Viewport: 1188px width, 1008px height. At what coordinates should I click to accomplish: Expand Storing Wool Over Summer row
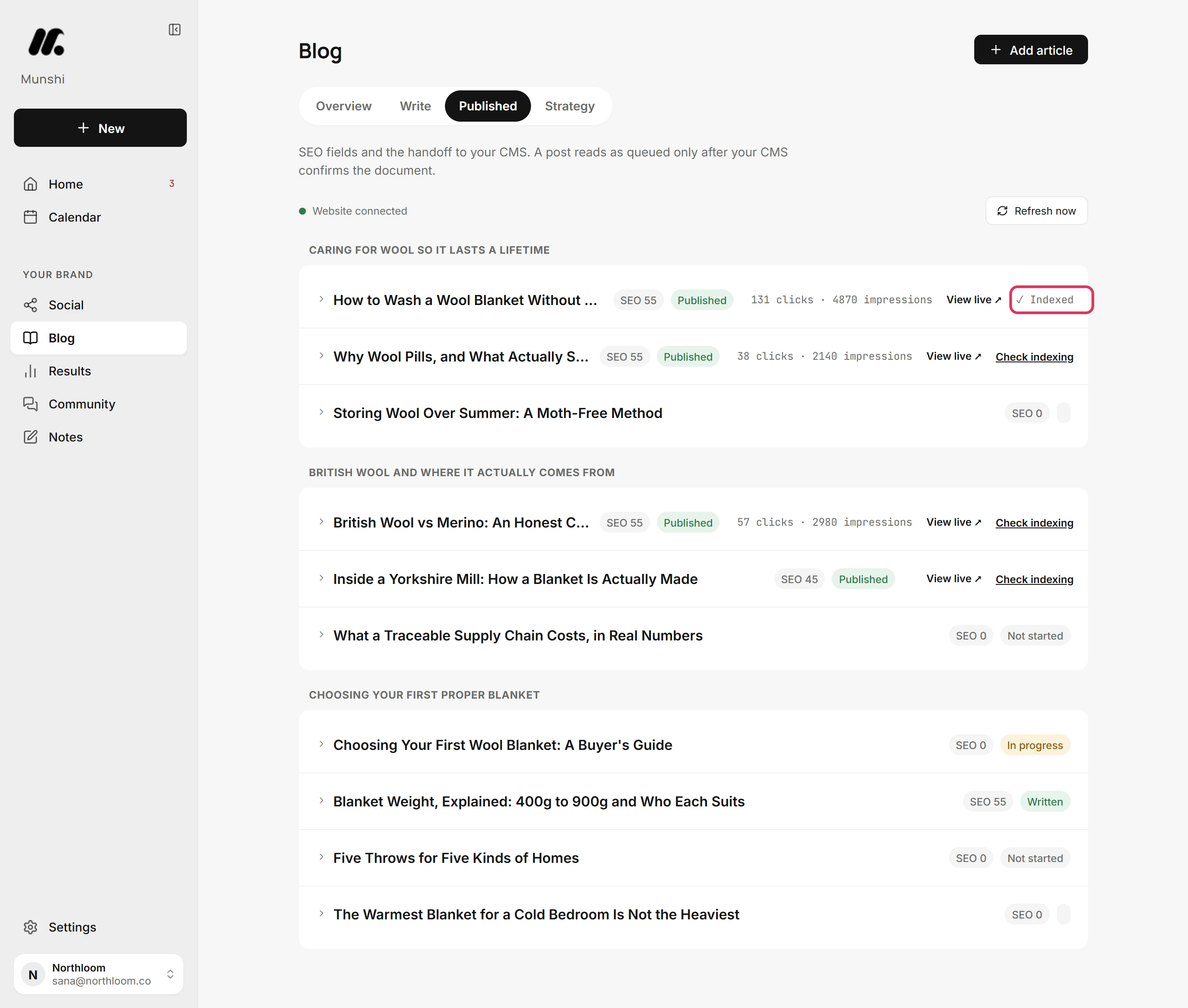tap(321, 413)
